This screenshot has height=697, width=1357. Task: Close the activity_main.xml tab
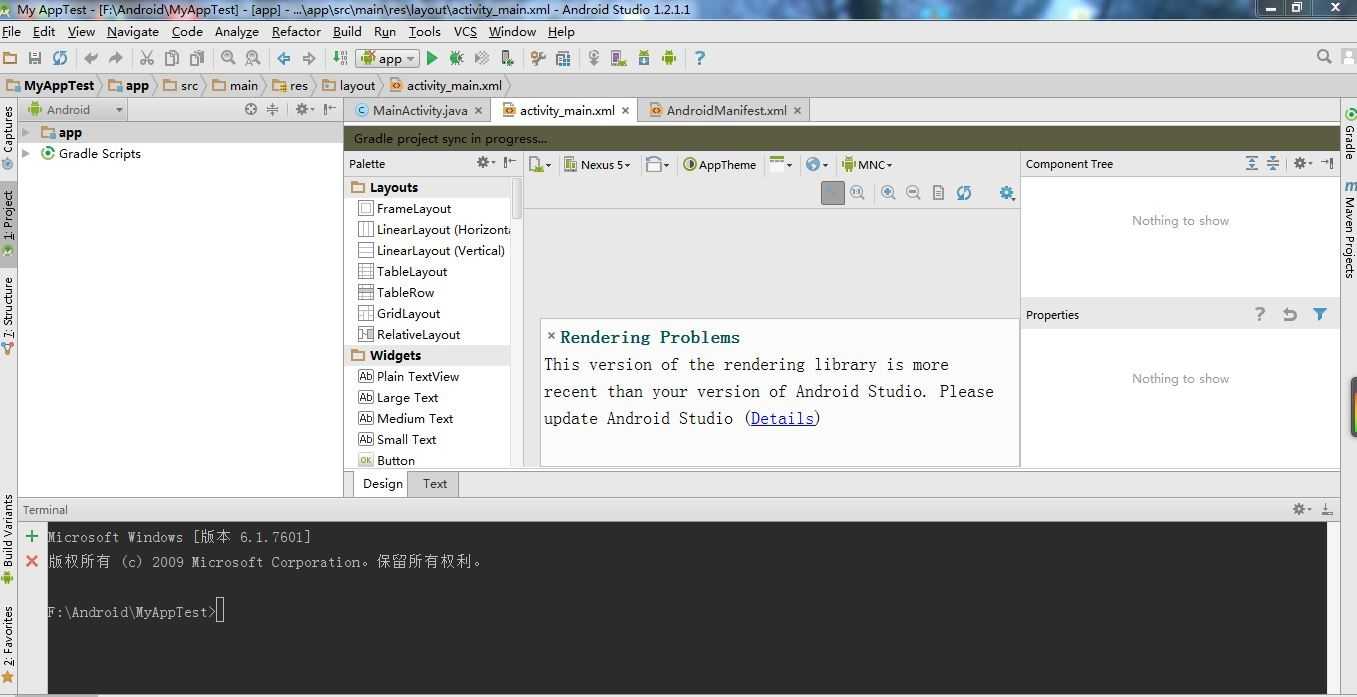(627, 111)
